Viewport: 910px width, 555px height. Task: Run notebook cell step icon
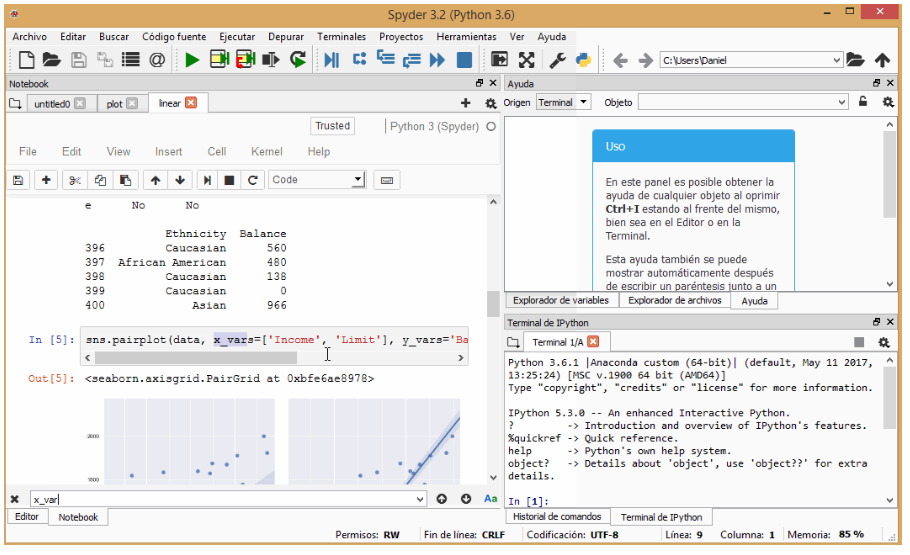click(207, 180)
